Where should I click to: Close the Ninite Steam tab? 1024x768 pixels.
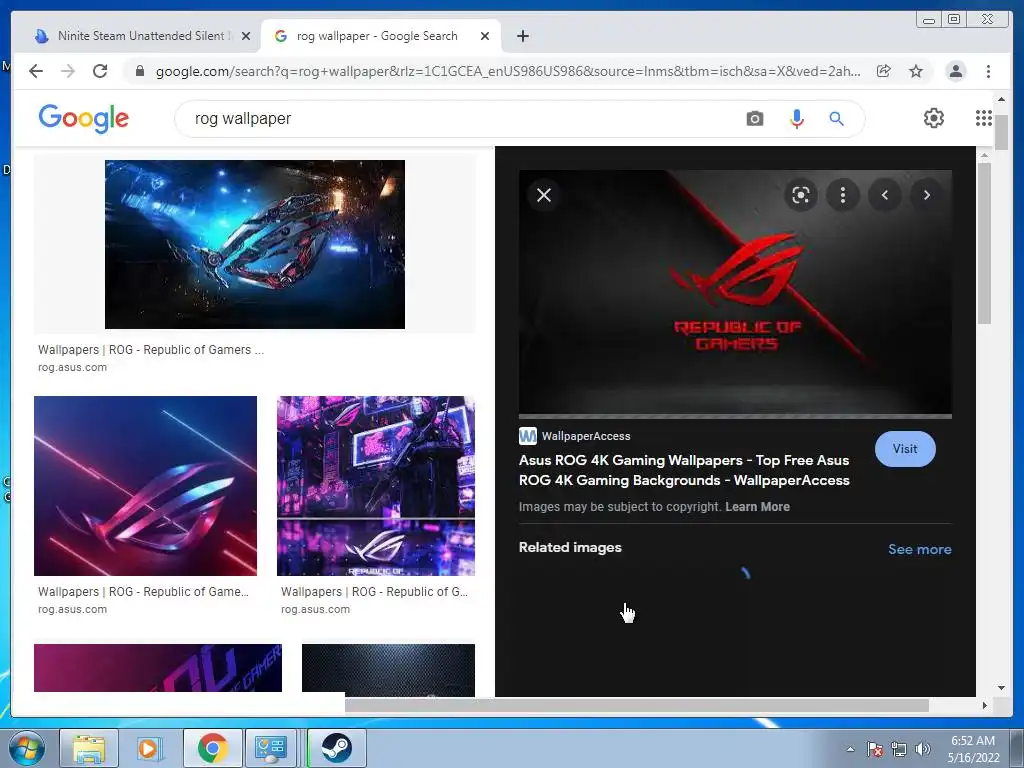(x=246, y=36)
